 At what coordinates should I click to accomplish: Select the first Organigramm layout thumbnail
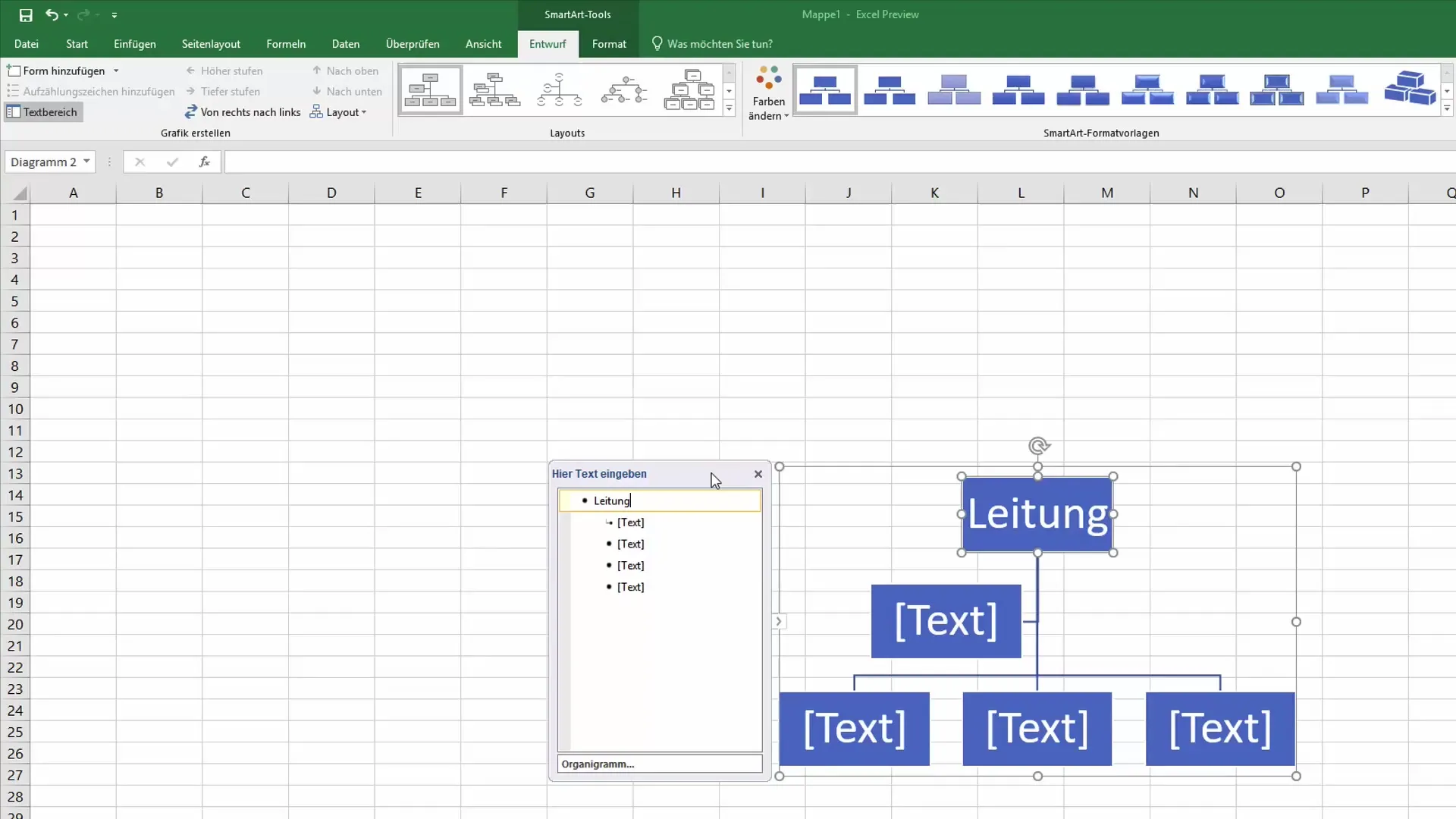(430, 90)
